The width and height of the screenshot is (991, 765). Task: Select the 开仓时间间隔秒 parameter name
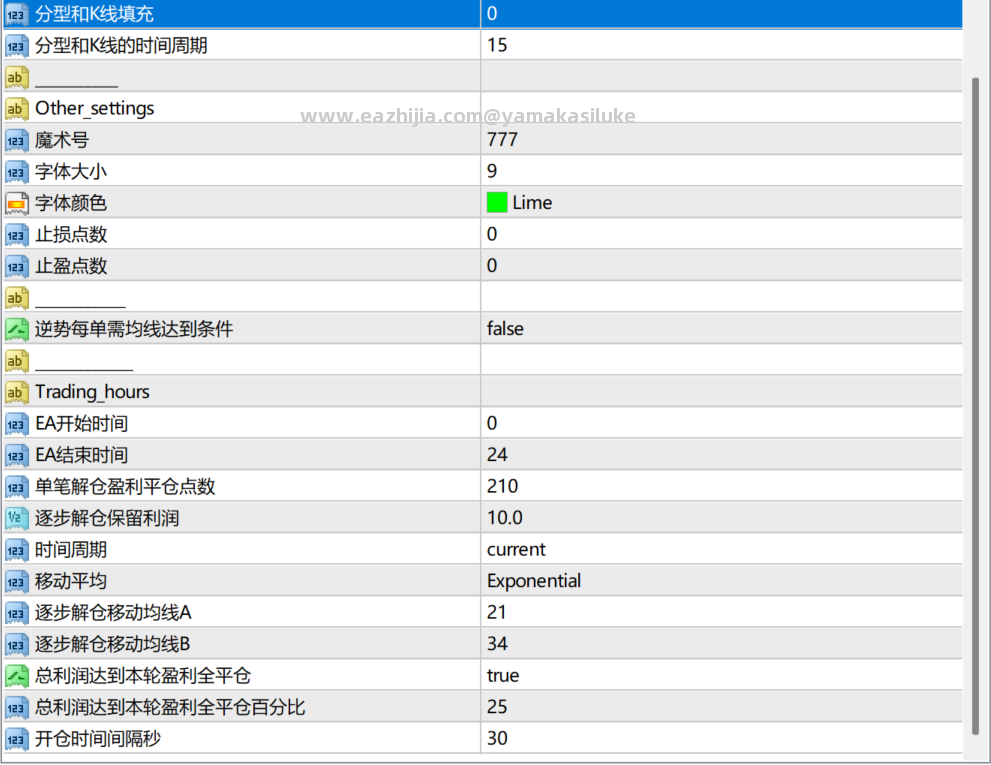(98, 738)
